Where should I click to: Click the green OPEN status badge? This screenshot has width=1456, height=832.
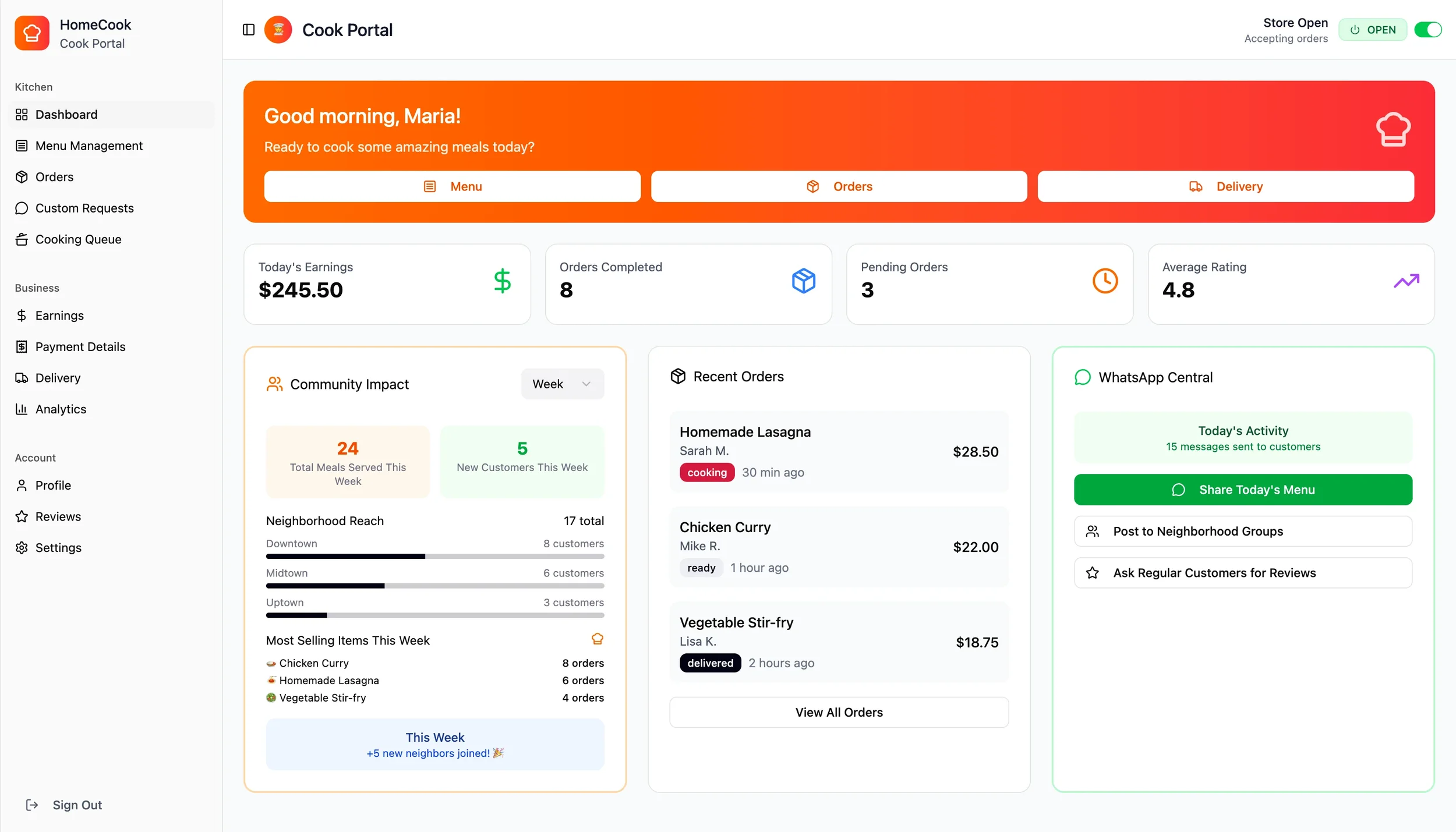click(1373, 30)
